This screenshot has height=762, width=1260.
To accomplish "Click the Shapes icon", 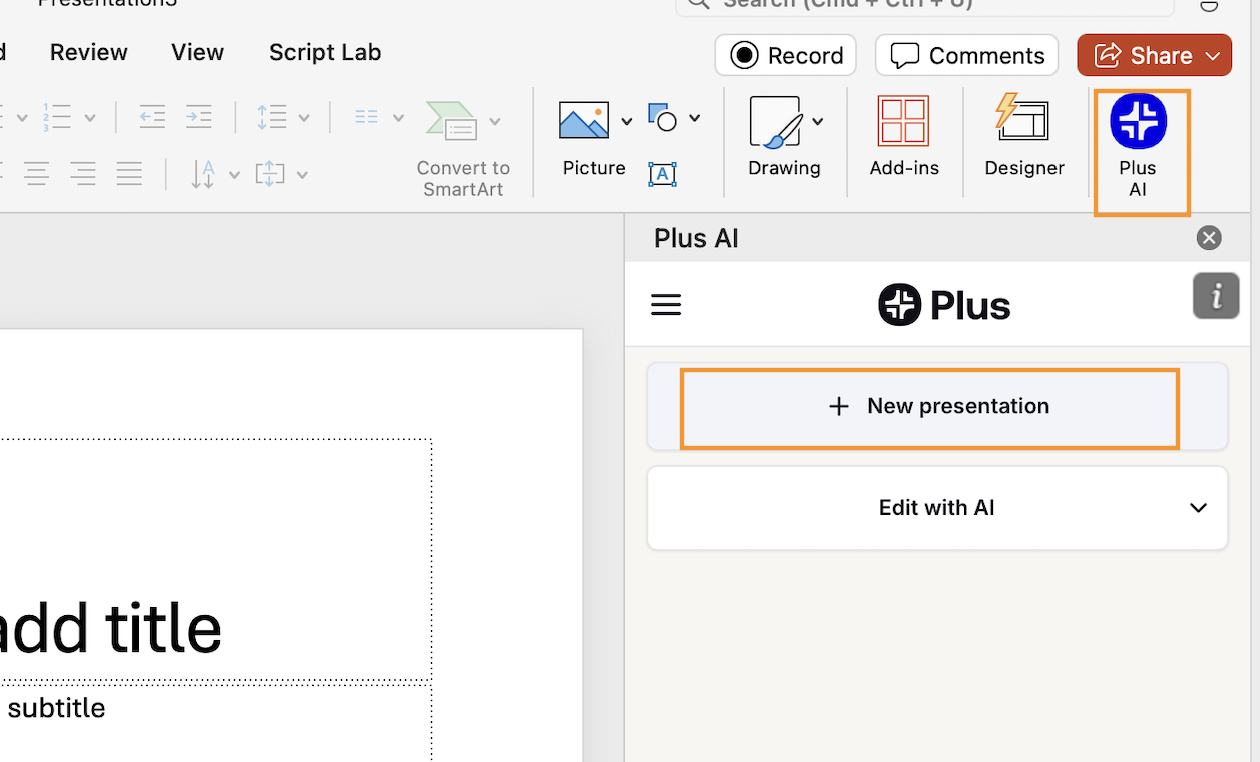I will pyautogui.click(x=662, y=118).
